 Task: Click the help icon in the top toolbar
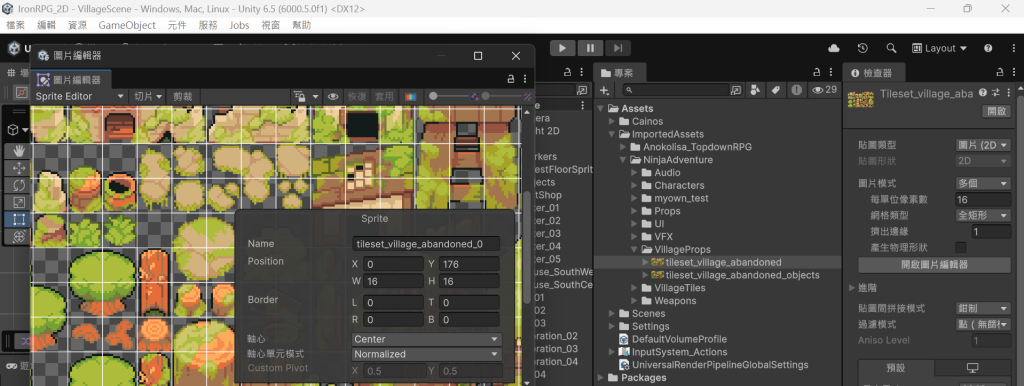(x=988, y=48)
